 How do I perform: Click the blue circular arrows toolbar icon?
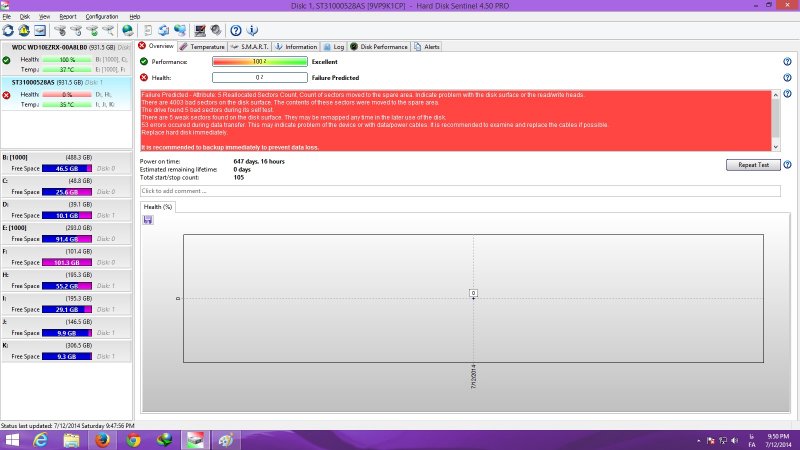pos(164,31)
